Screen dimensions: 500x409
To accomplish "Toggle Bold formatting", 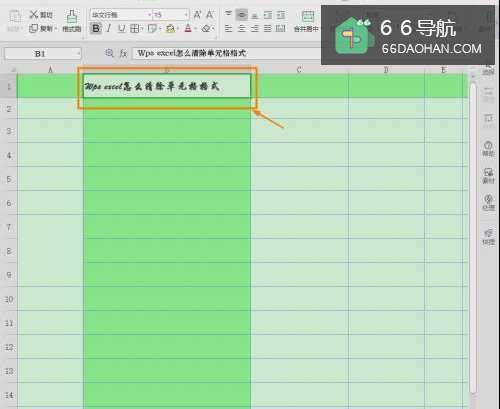I will pos(96,28).
